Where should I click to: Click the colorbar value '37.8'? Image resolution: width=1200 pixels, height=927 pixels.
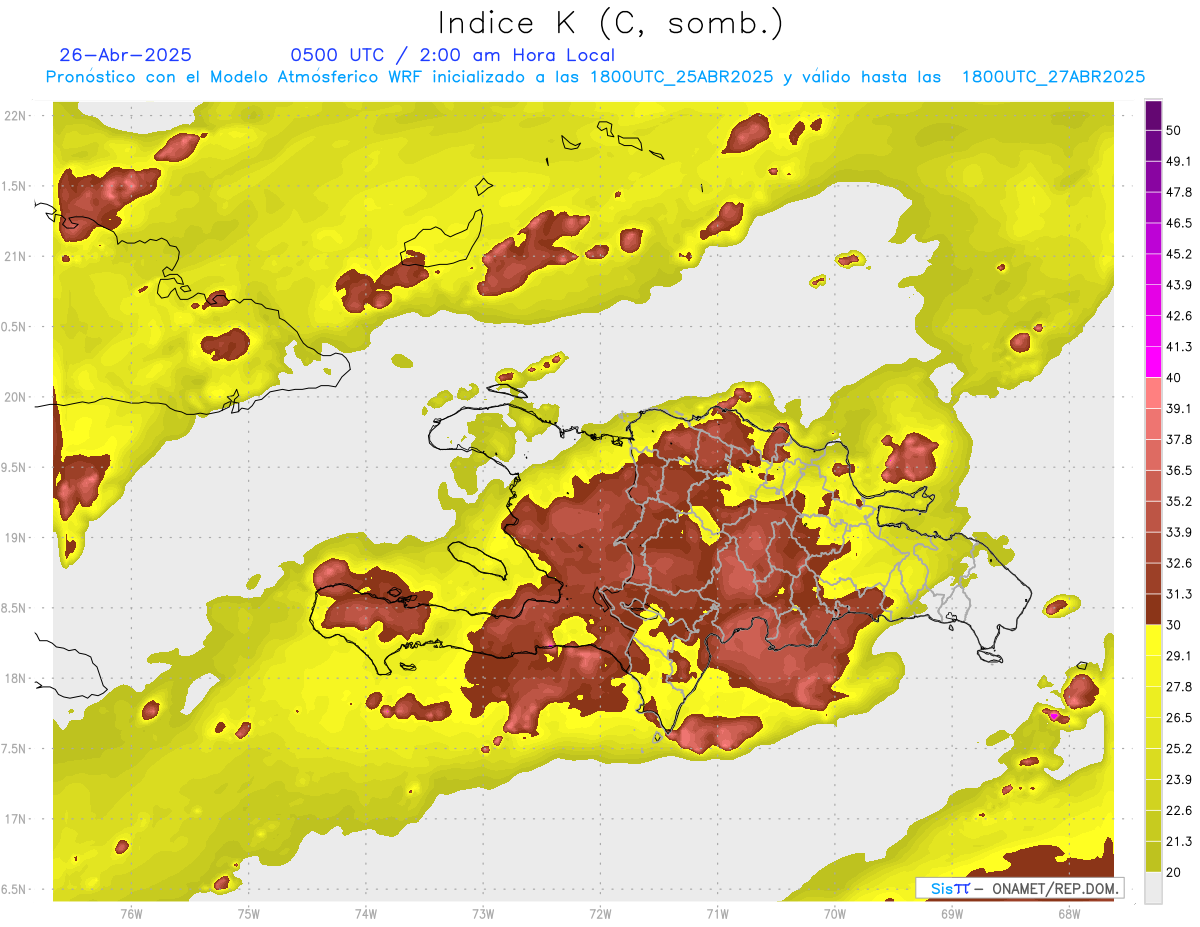point(1178,440)
